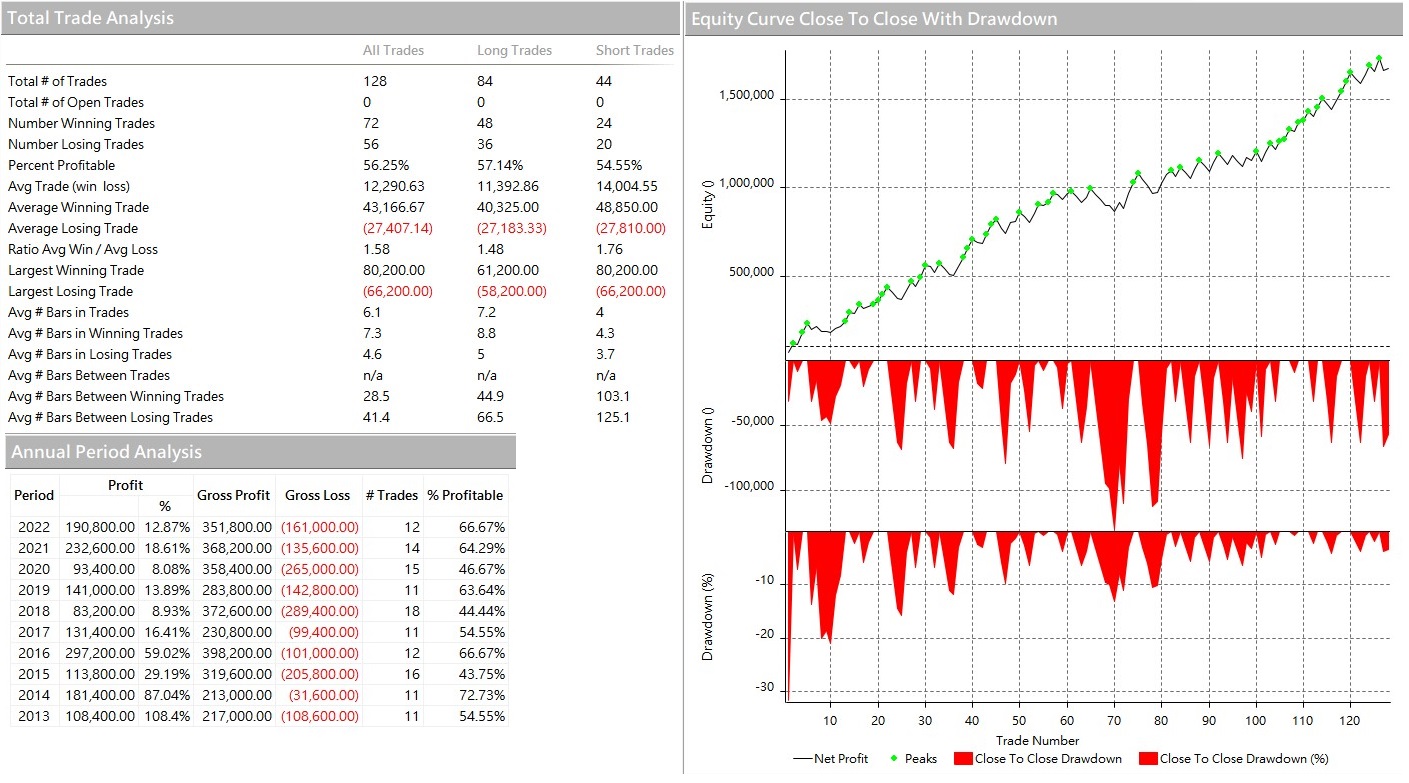
Task: Select the Short Trades column header
Action: 635,50
